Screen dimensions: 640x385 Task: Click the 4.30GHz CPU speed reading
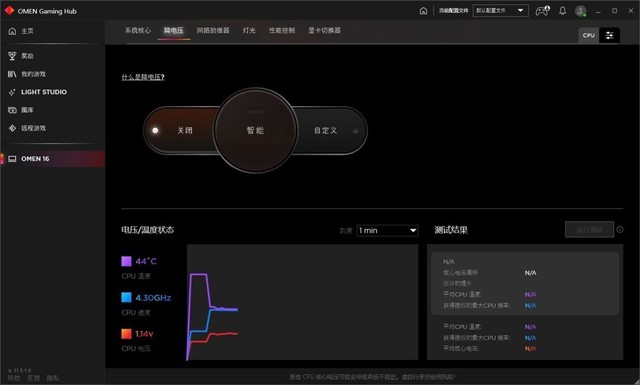coord(153,298)
